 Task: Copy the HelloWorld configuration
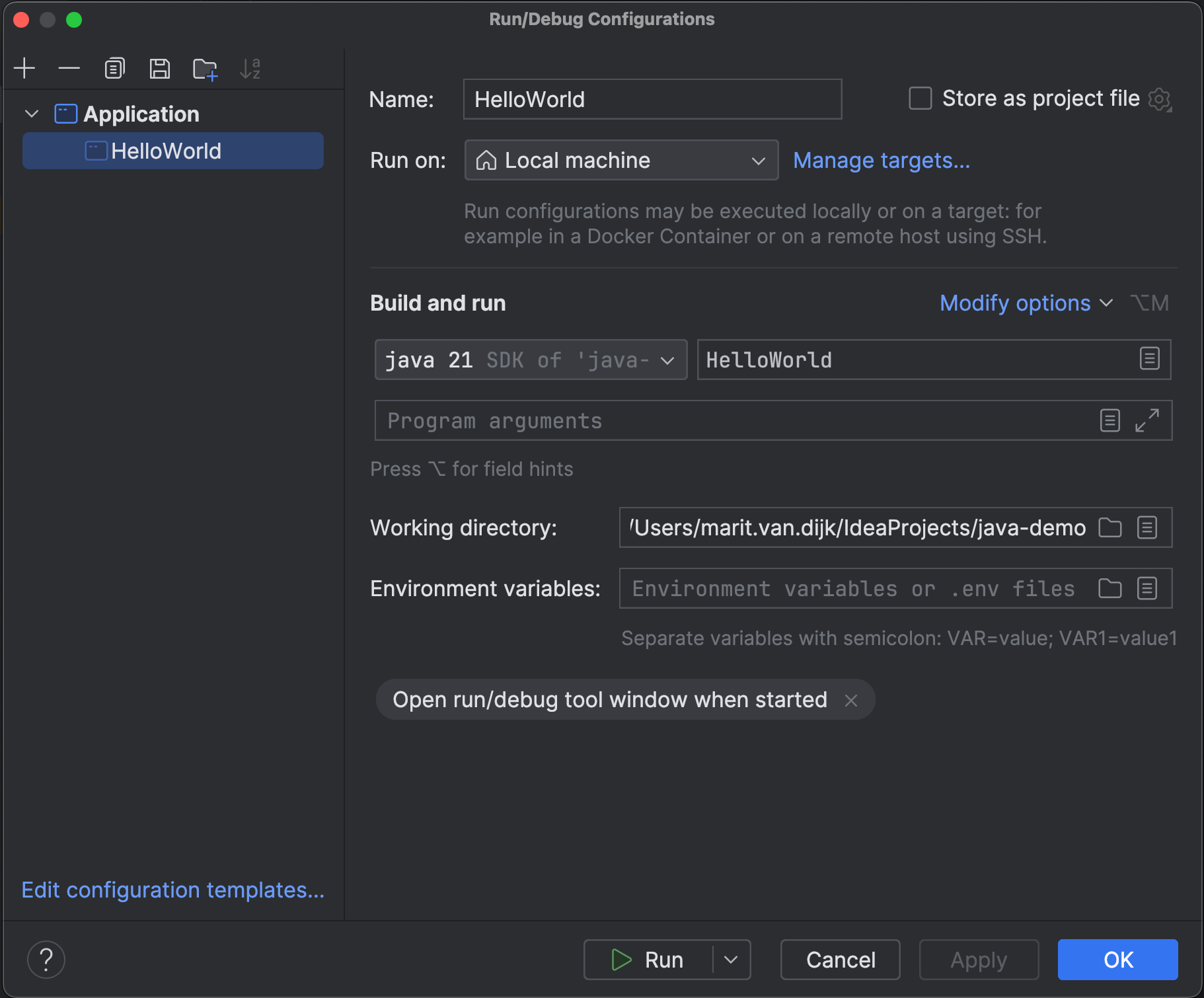[x=114, y=68]
